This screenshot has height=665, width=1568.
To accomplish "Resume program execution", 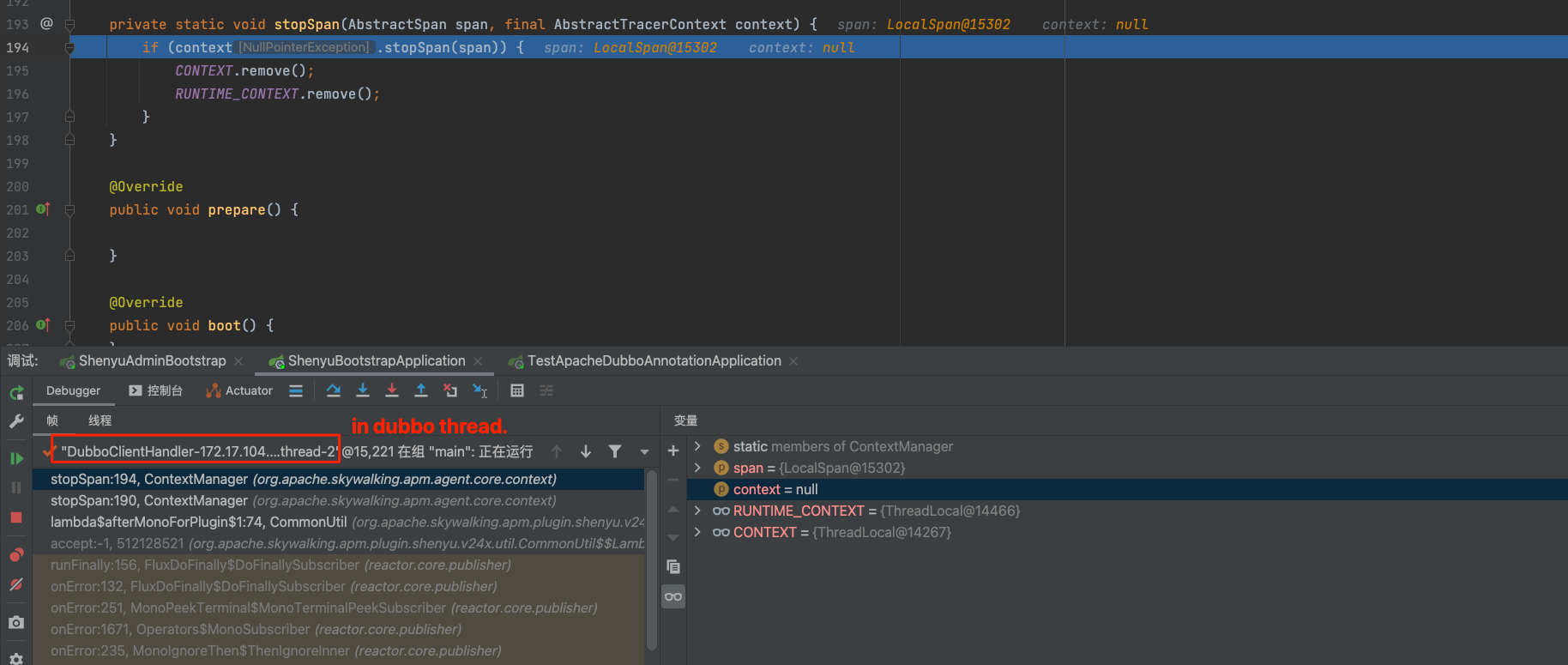I will (16, 458).
